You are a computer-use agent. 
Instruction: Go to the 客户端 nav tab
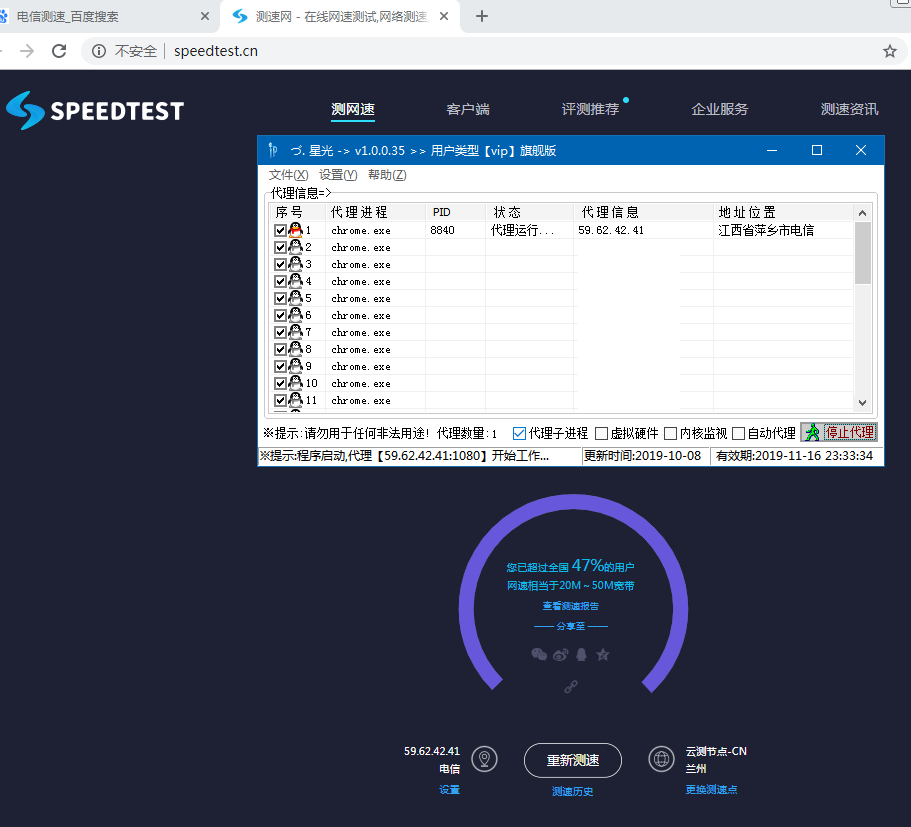click(468, 109)
